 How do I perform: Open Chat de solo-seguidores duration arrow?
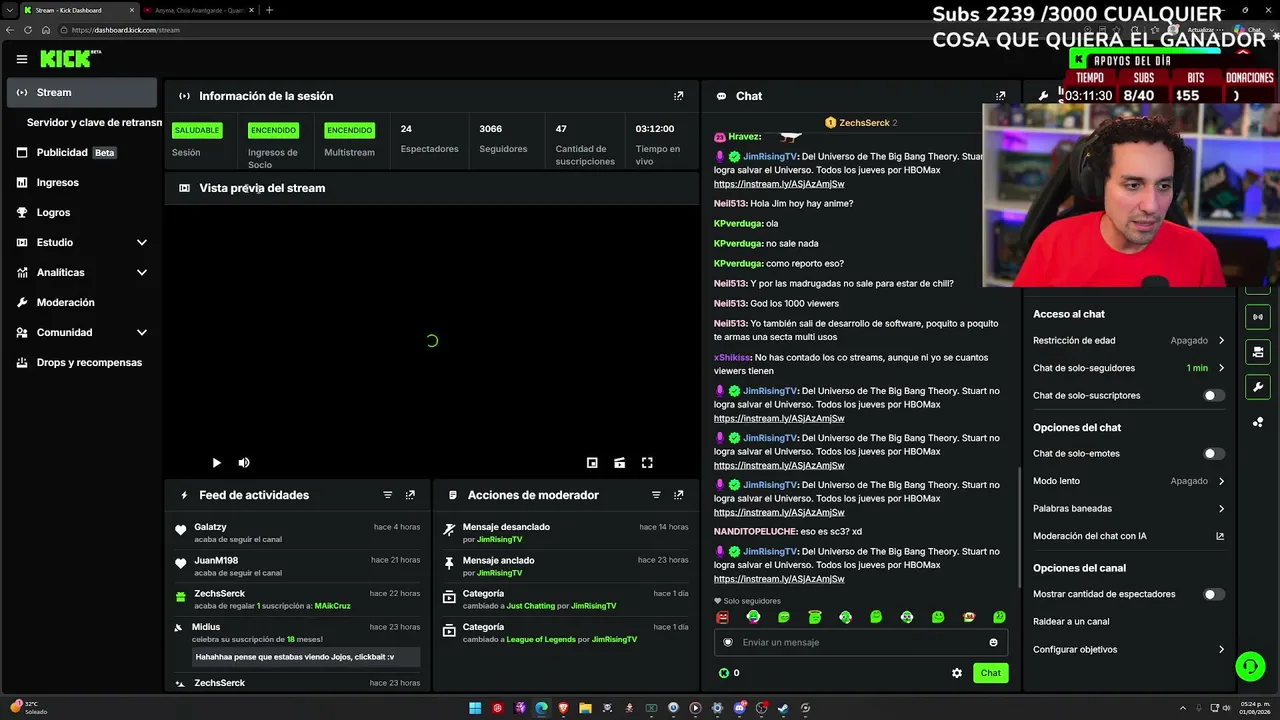(x=1221, y=368)
